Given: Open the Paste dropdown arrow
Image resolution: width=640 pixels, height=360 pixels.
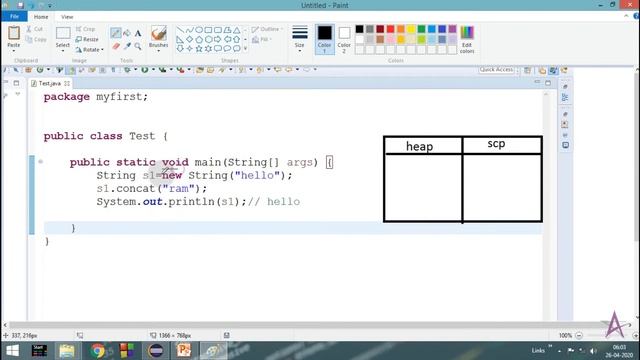Looking at the screenshot, I should coord(13,51).
